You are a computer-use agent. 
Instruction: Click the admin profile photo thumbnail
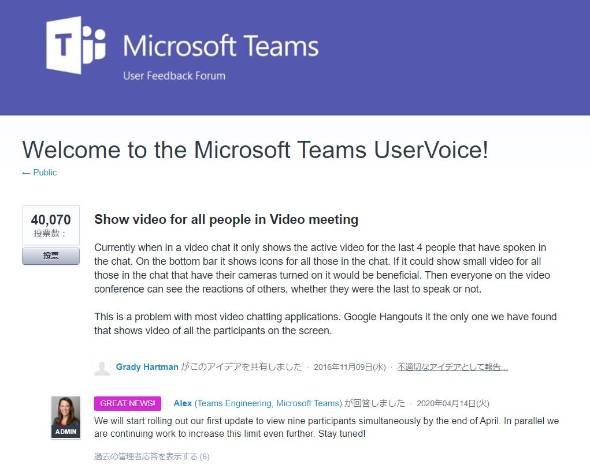65,417
